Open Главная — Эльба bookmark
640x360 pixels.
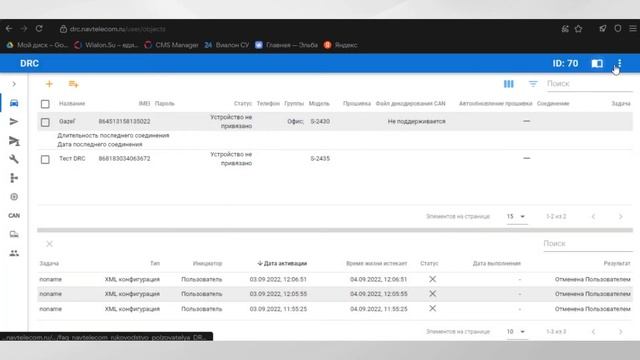tap(287, 45)
